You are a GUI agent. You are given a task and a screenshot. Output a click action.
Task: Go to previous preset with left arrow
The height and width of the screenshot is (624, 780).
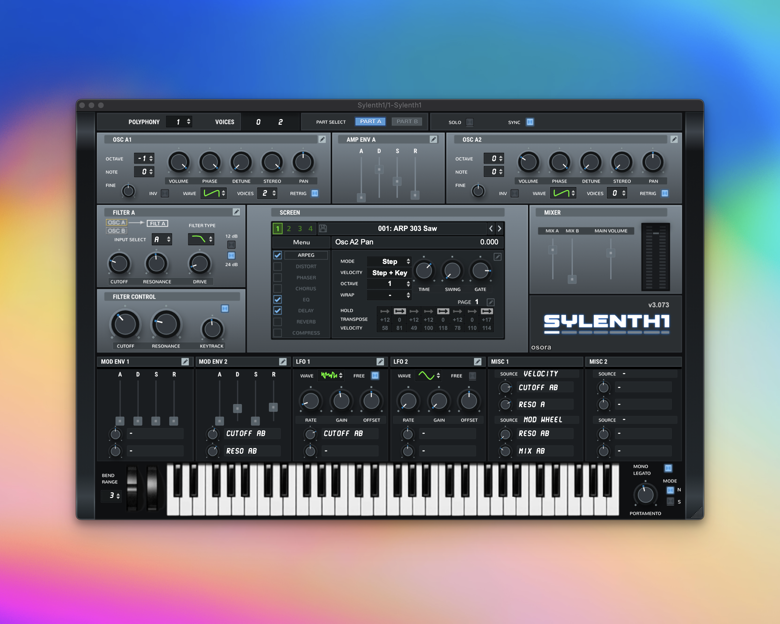(490, 228)
